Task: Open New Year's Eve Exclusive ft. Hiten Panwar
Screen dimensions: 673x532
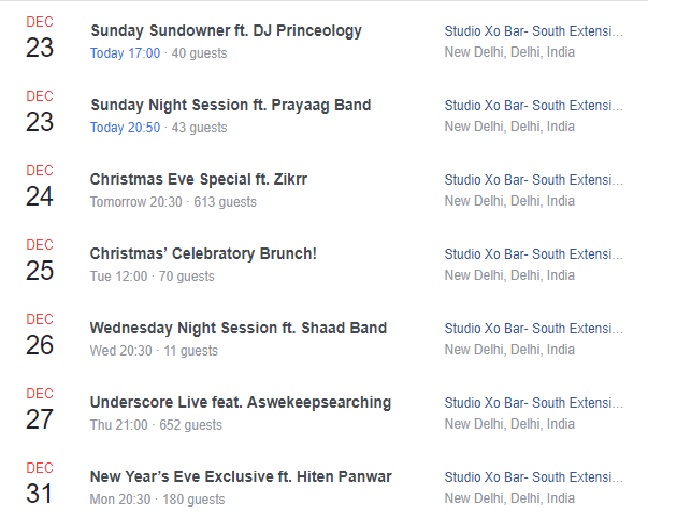Action: (240, 477)
